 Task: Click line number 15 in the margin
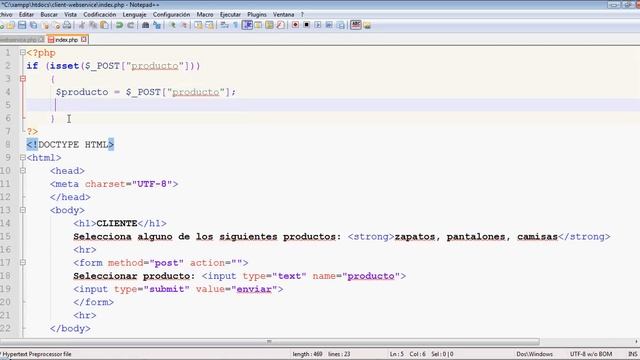[5, 236]
